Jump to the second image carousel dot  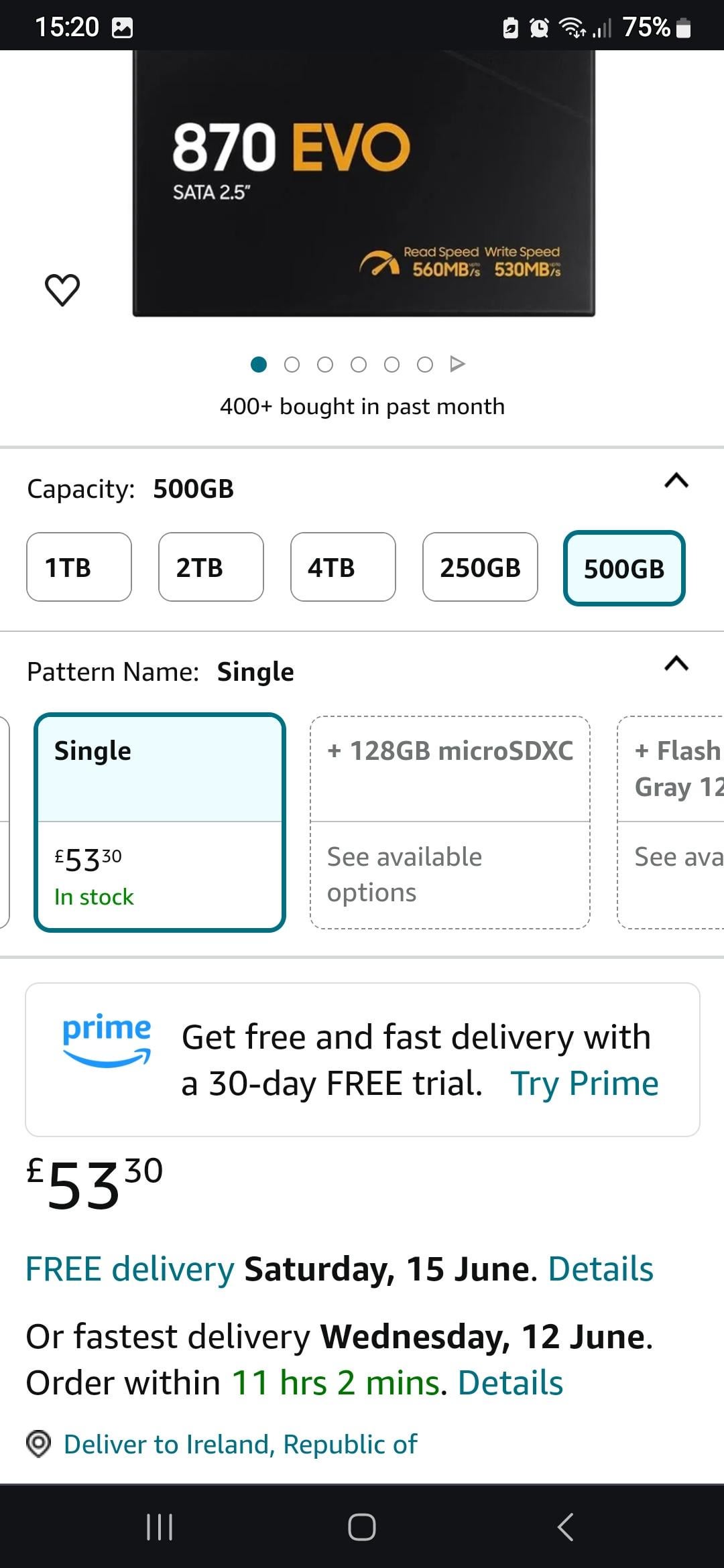(x=292, y=365)
